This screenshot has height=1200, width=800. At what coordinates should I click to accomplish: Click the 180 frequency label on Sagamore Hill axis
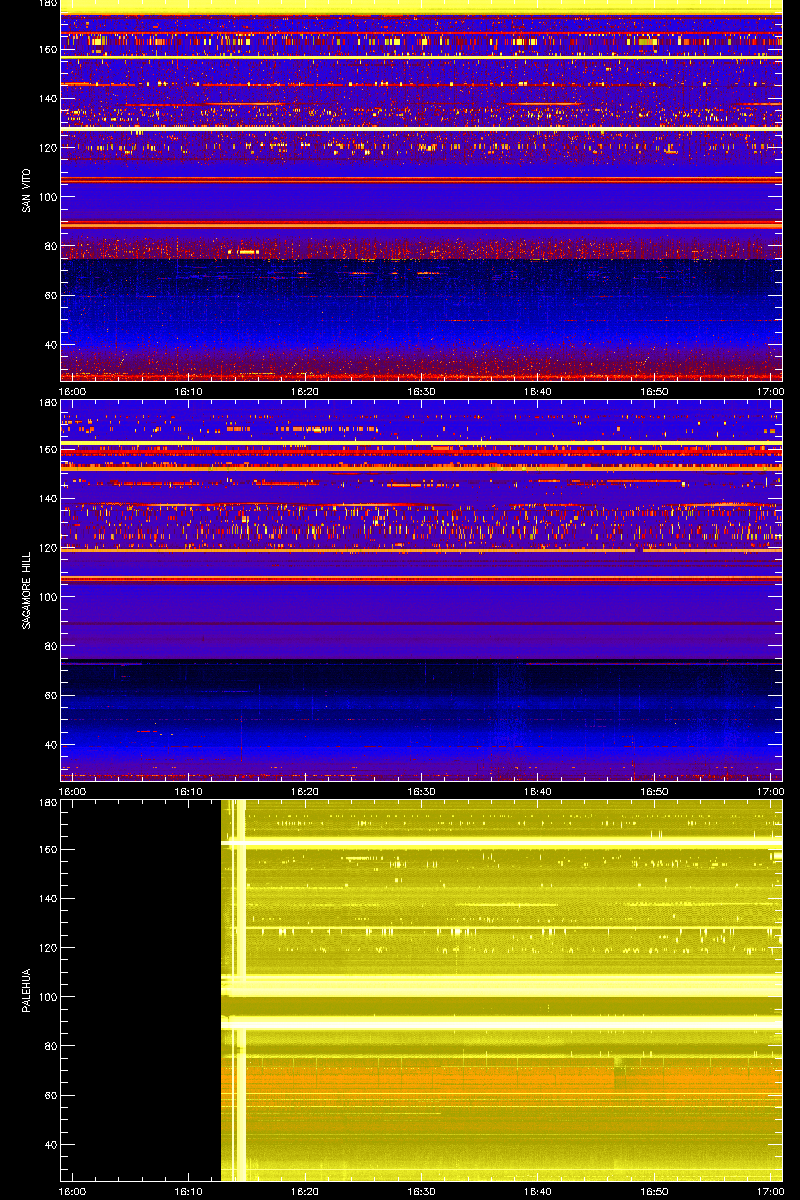pos(47,403)
